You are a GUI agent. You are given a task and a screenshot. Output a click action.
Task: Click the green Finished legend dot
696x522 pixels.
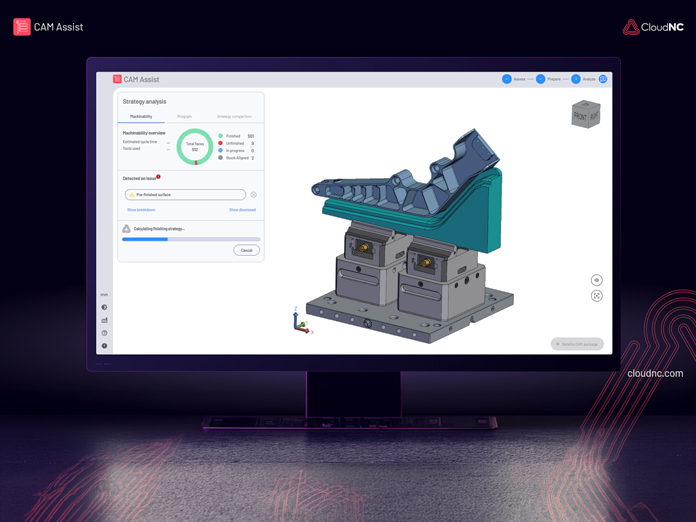pos(220,136)
